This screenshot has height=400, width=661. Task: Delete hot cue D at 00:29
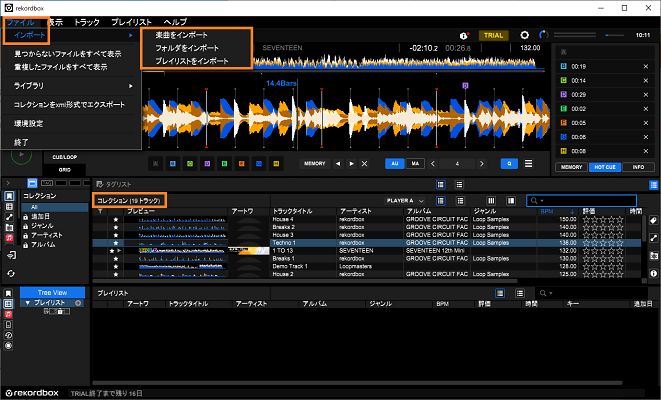[x=646, y=95]
